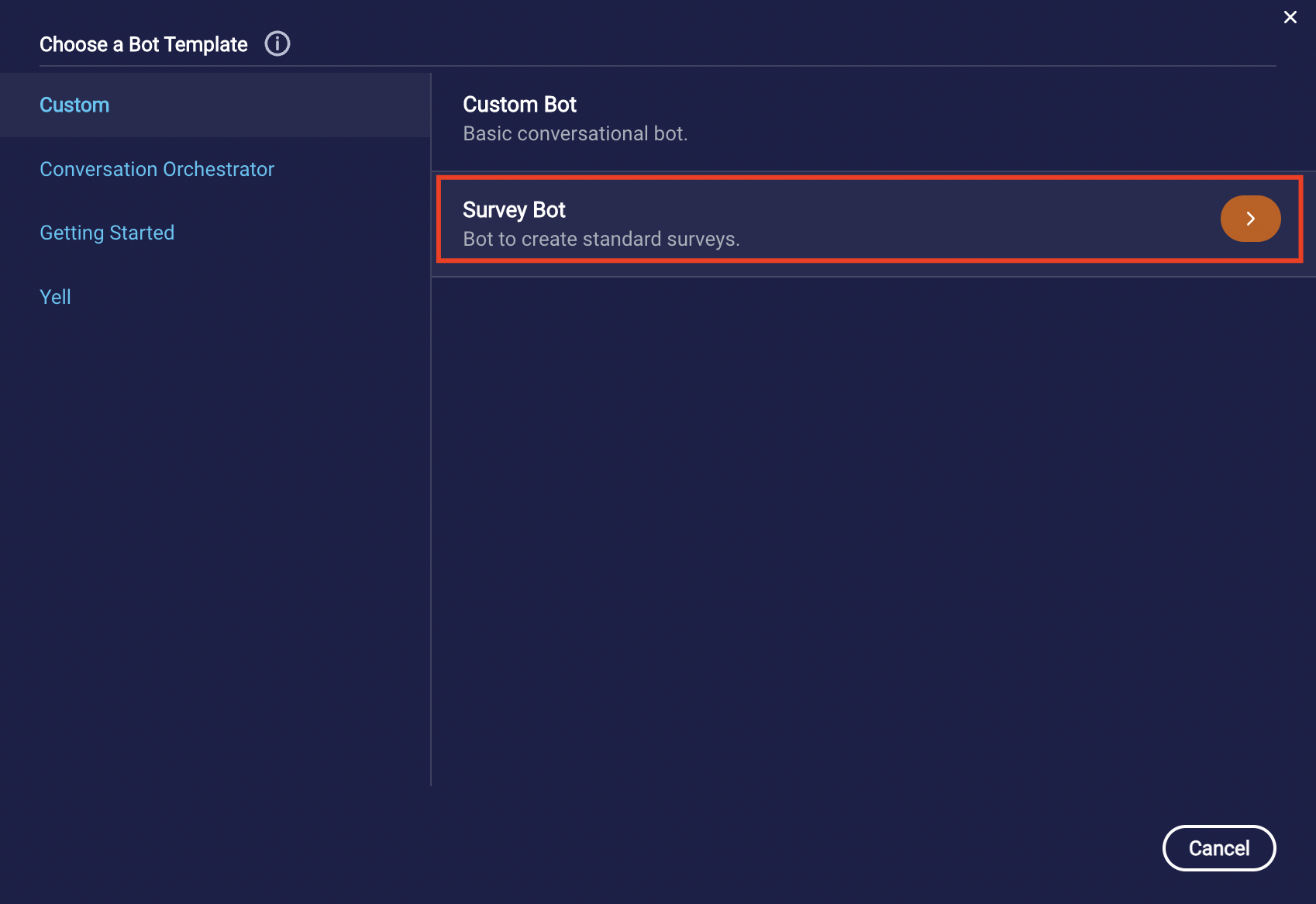This screenshot has width=1316, height=904.
Task: Choose the Custom Bot template
Action: pyautogui.click(x=698, y=116)
